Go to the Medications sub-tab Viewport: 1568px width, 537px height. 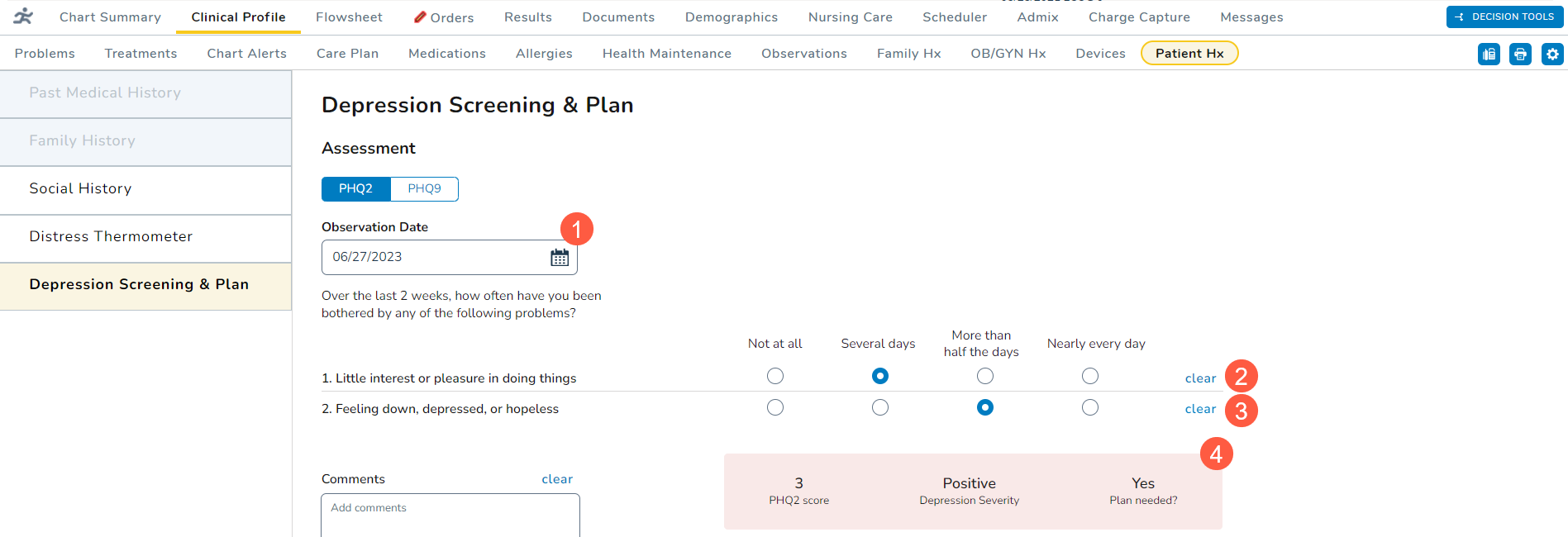click(446, 54)
